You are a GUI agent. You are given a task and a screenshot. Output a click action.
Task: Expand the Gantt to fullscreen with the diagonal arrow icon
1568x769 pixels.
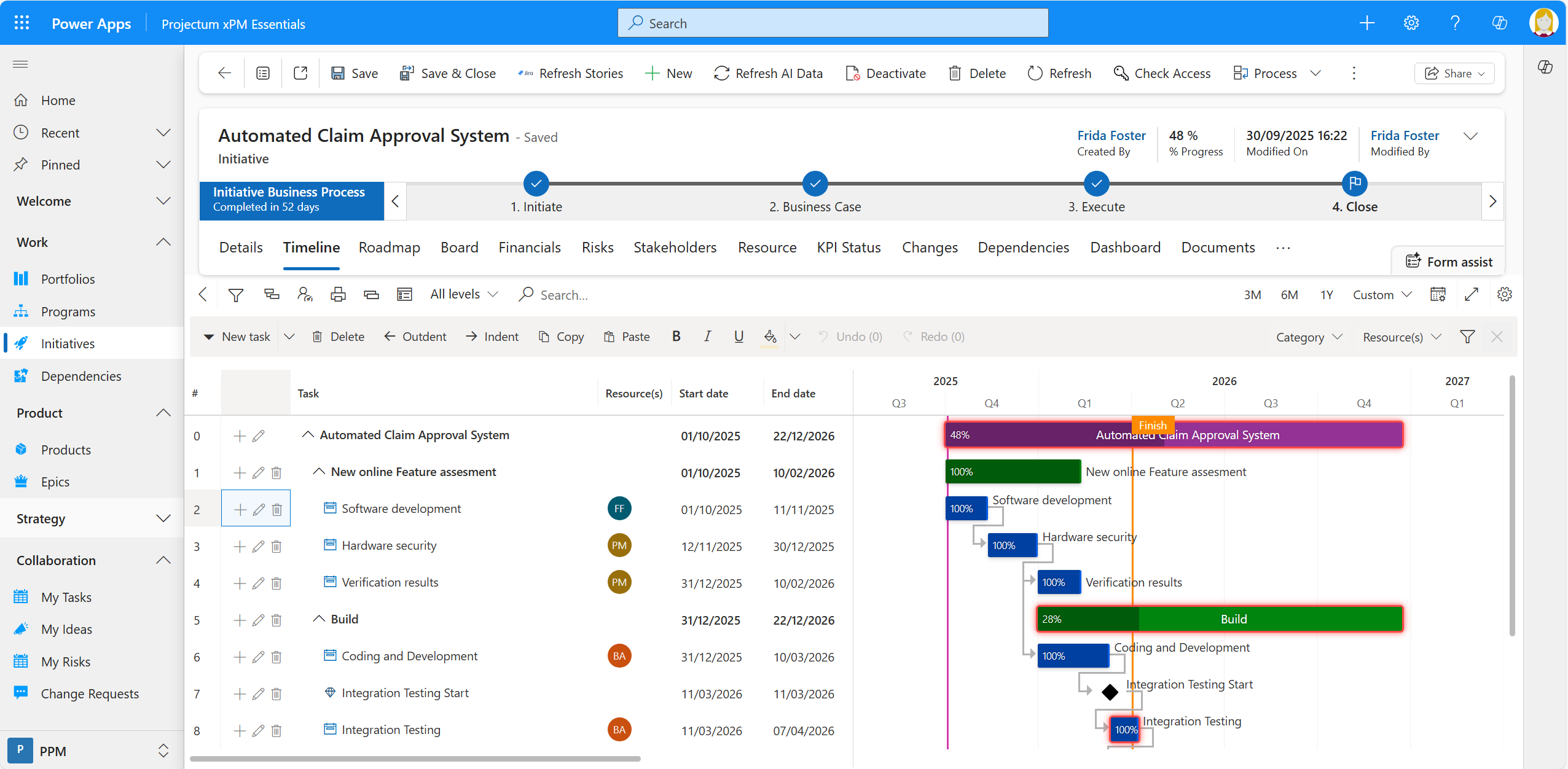click(1472, 294)
